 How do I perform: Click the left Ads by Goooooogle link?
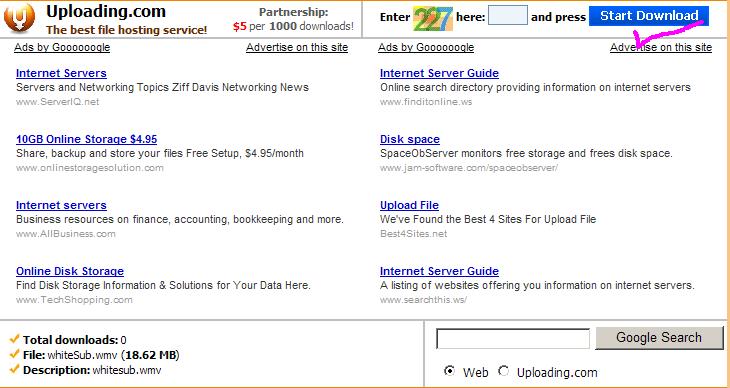pyautogui.click(x=62, y=48)
